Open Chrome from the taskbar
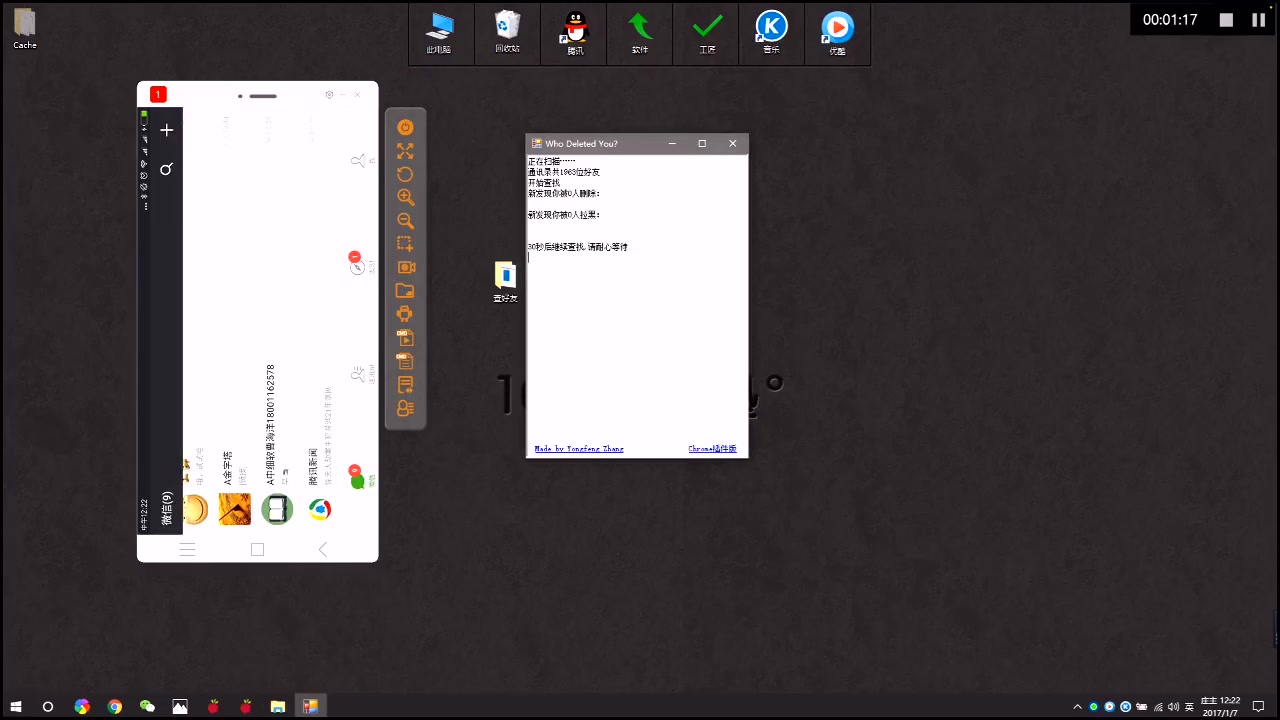The image size is (1280, 720). (x=115, y=706)
